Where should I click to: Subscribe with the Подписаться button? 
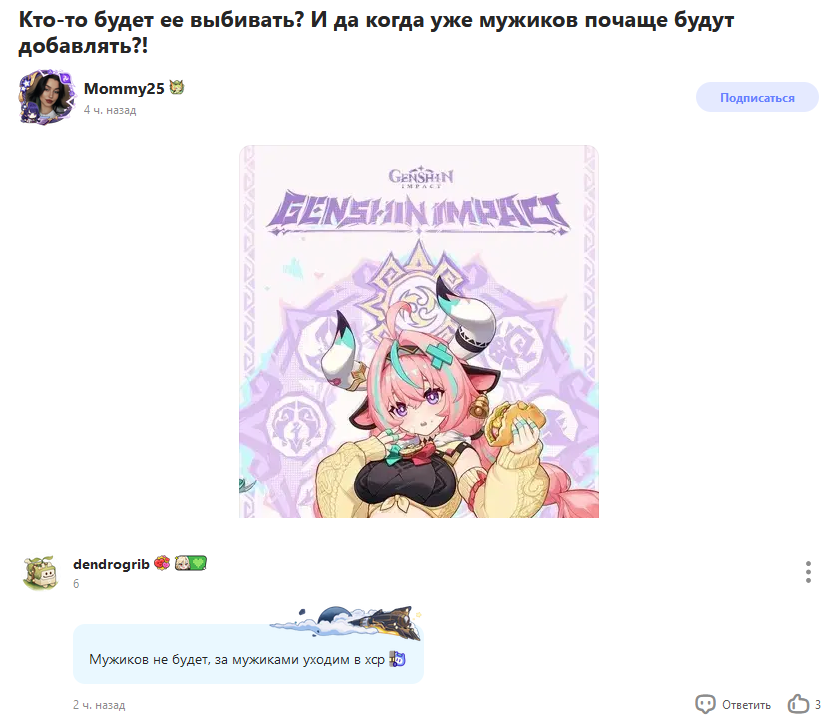(757, 97)
